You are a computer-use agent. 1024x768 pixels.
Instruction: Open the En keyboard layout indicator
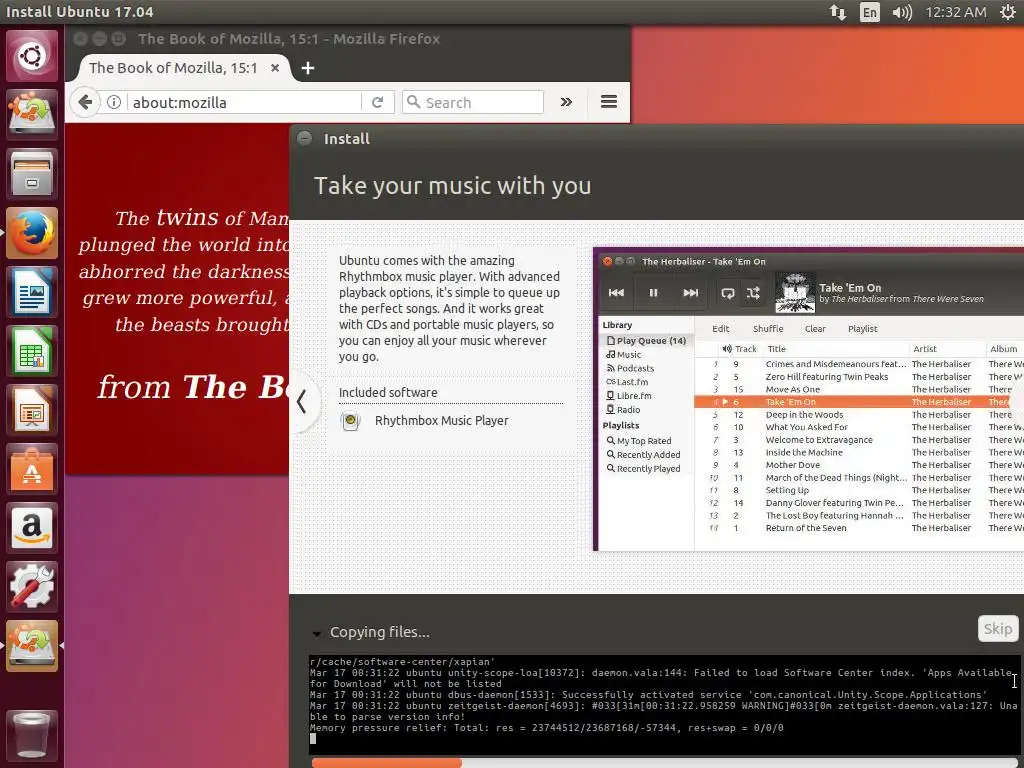(870, 12)
